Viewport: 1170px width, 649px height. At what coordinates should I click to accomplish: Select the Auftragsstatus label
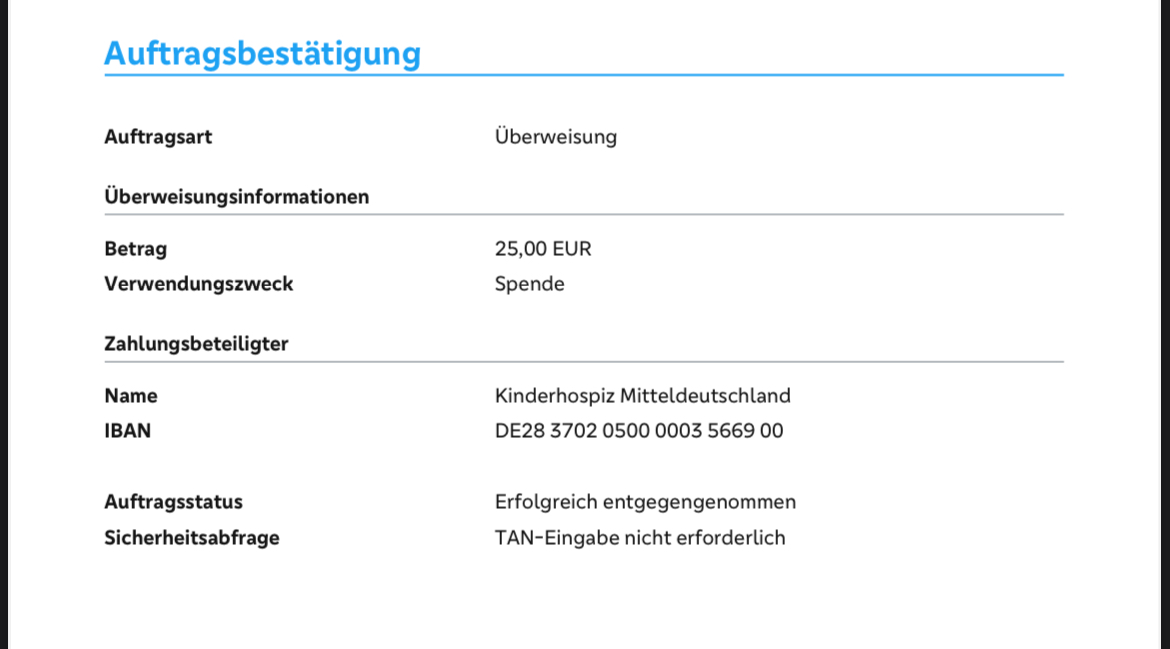click(x=173, y=502)
